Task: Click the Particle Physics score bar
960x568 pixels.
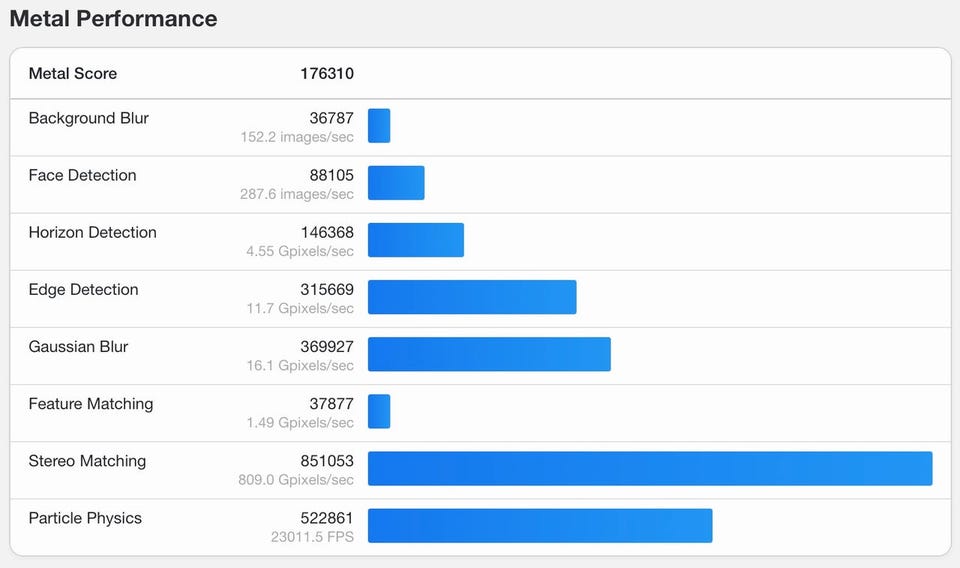Action: pyautogui.click(x=540, y=525)
